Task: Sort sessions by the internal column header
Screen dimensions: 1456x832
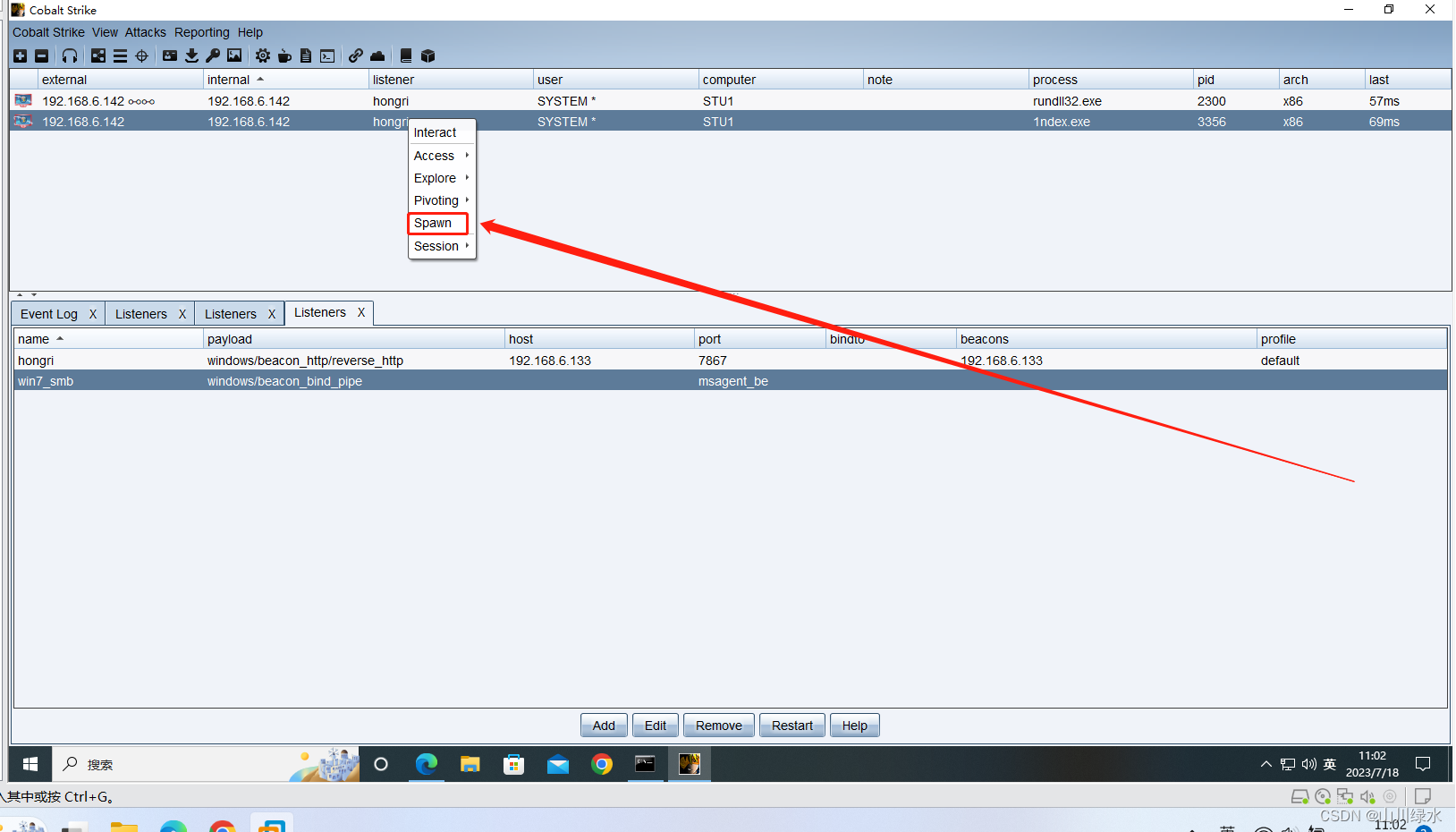Action: [x=286, y=80]
